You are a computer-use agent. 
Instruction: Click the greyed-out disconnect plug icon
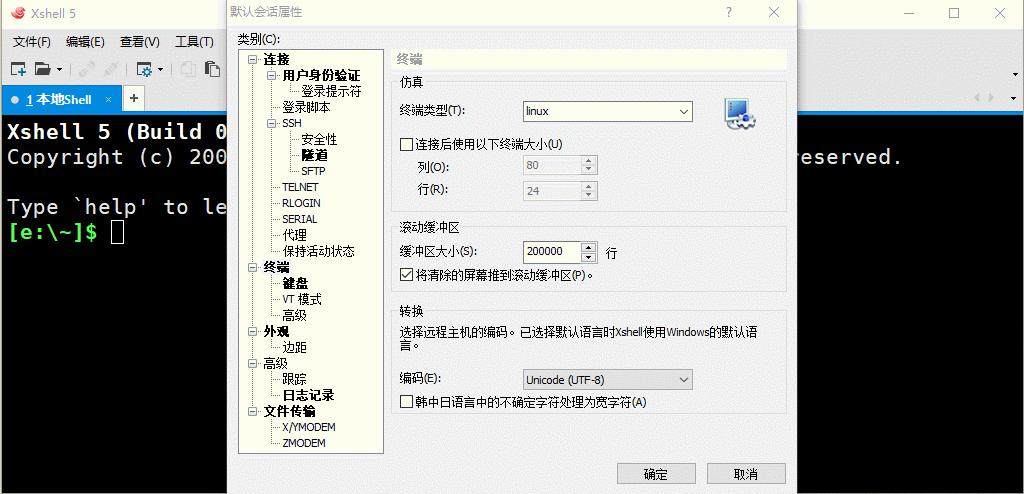point(111,69)
